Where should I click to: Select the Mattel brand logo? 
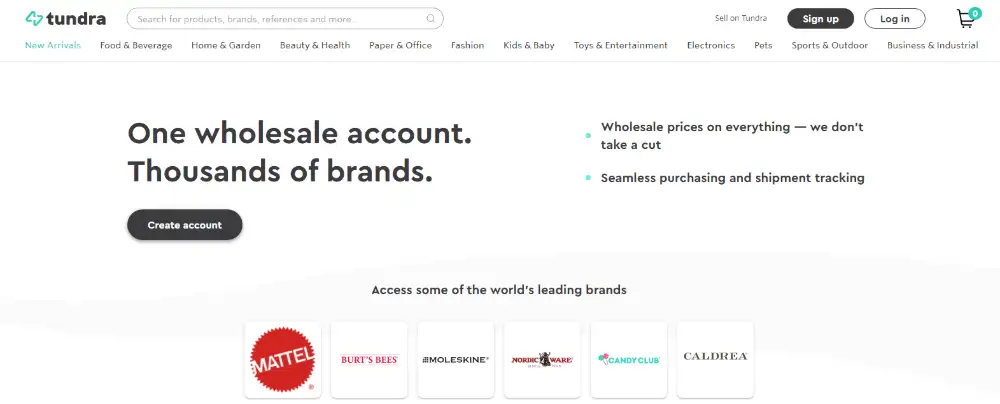click(283, 360)
